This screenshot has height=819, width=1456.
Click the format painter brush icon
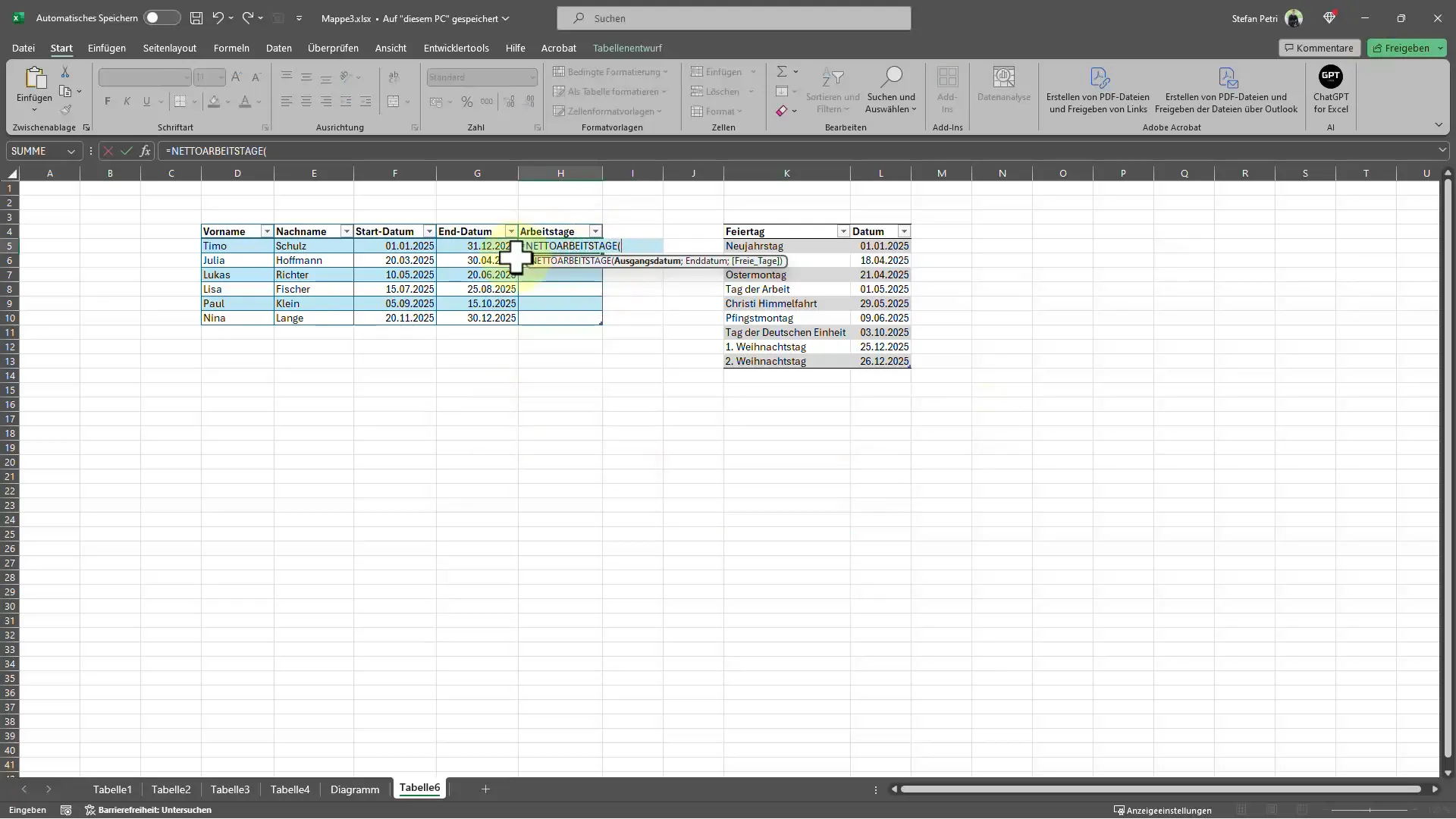pos(65,110)
